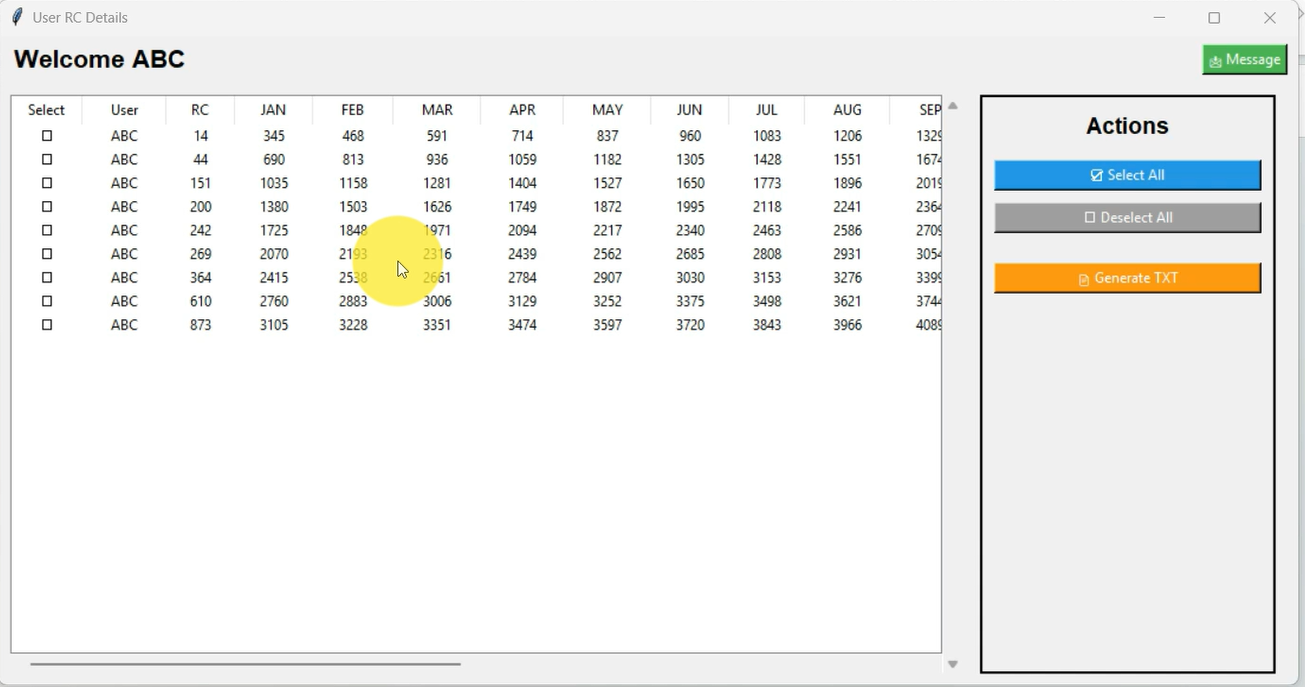This screenshot has height=687, width=1305.
Task: Click the JAN value 3105
Action: coord(274,325)
